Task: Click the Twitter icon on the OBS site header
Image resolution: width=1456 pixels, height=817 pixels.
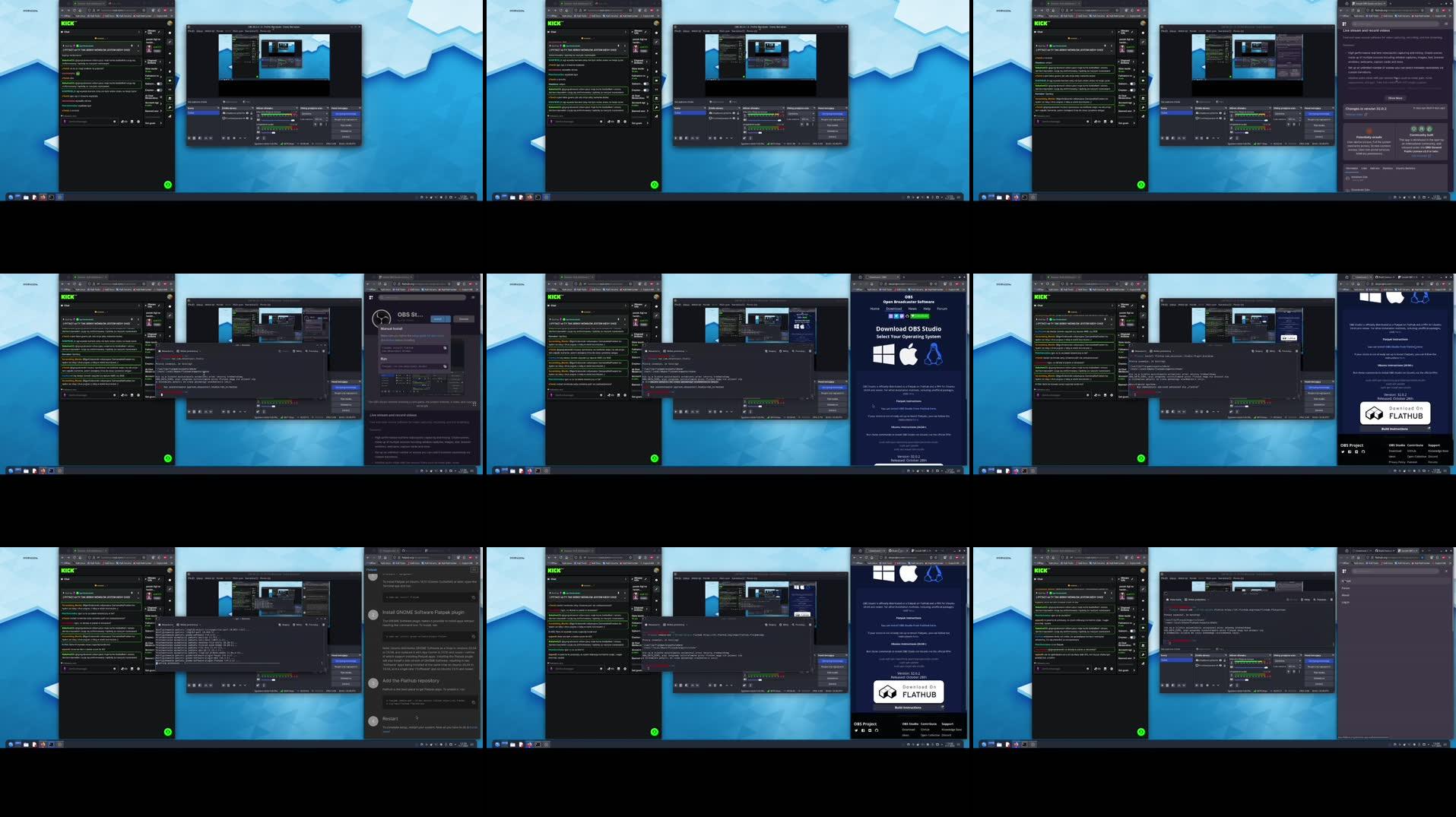Action: coord(896,316)
